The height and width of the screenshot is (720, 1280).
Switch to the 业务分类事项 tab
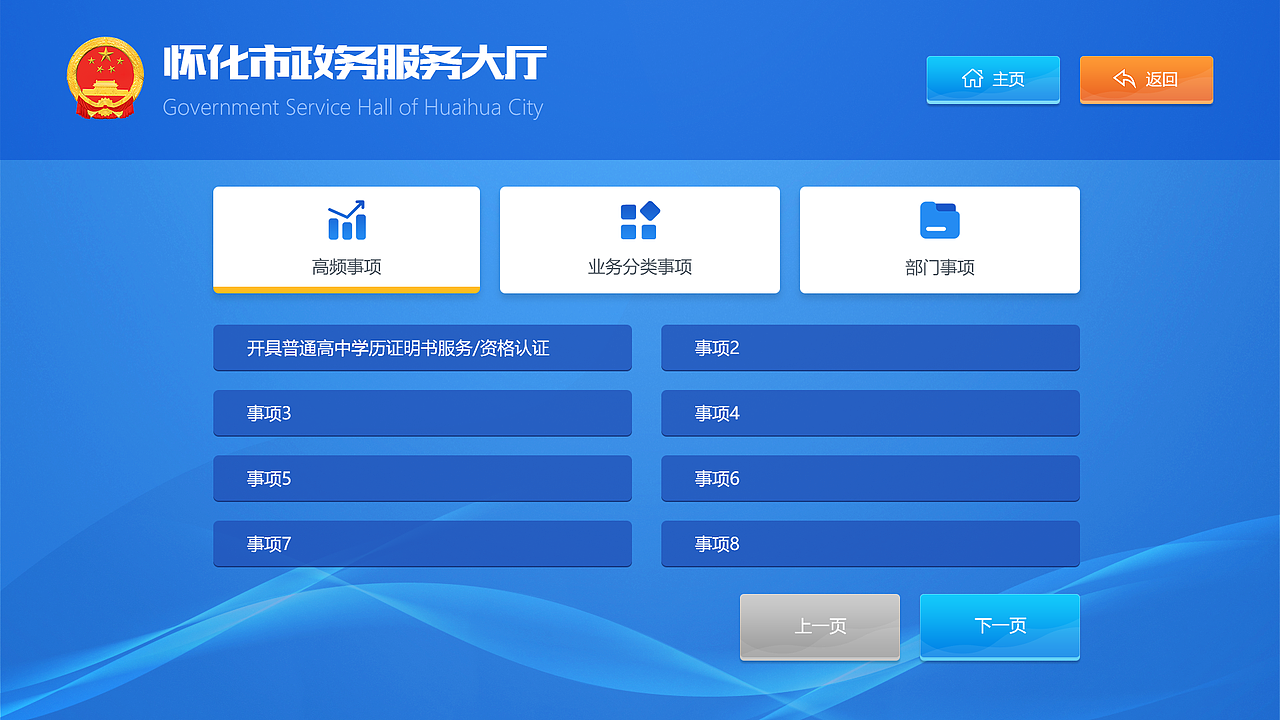point(639,240)
